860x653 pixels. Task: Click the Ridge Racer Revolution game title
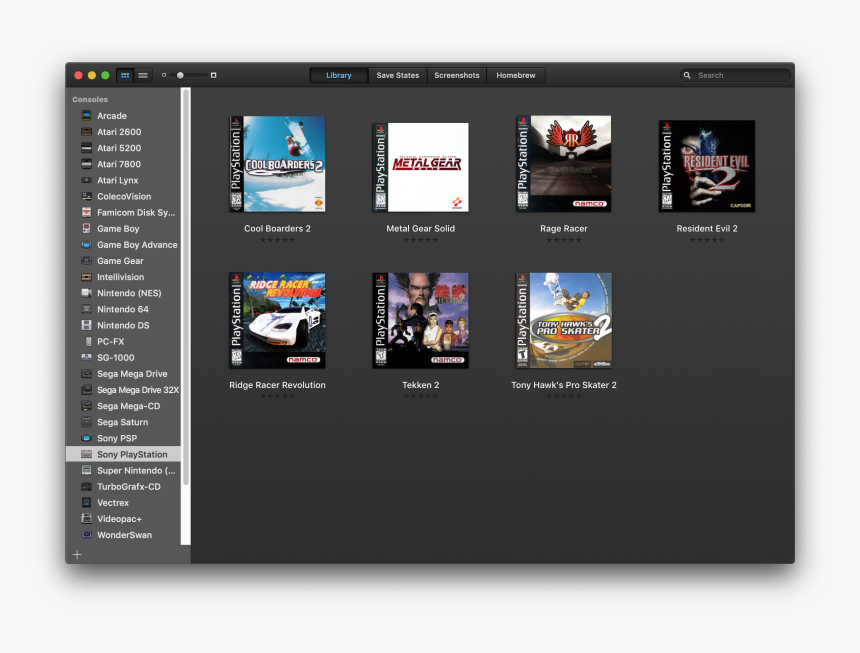[x=278, y=385]
